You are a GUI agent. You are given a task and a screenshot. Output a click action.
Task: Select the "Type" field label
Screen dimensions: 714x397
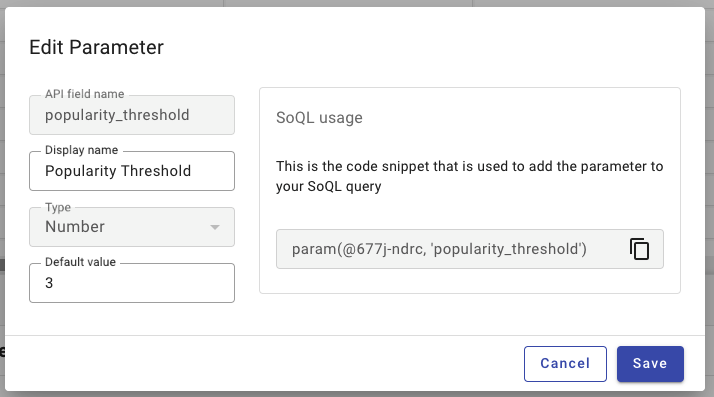point(58,207)
